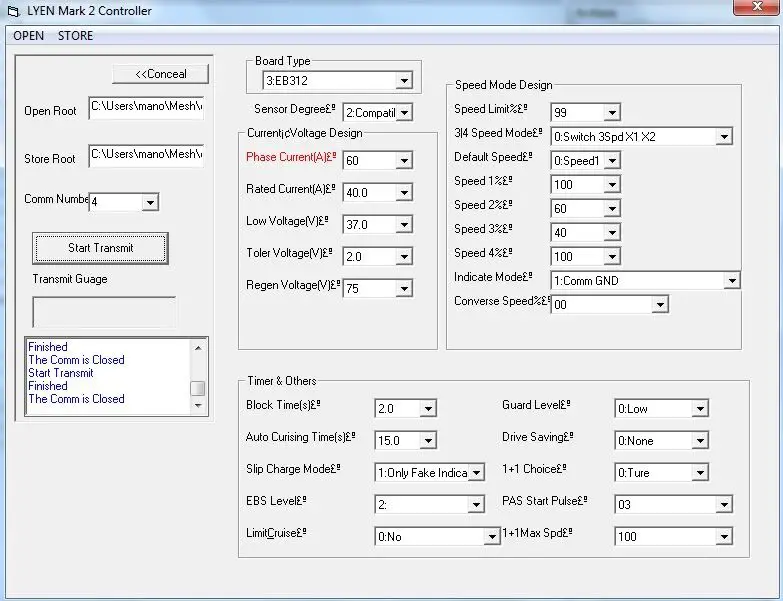783x601 pixels.
Task: Open the Phase Current(A) dropdown
Action: pos(404,161)
